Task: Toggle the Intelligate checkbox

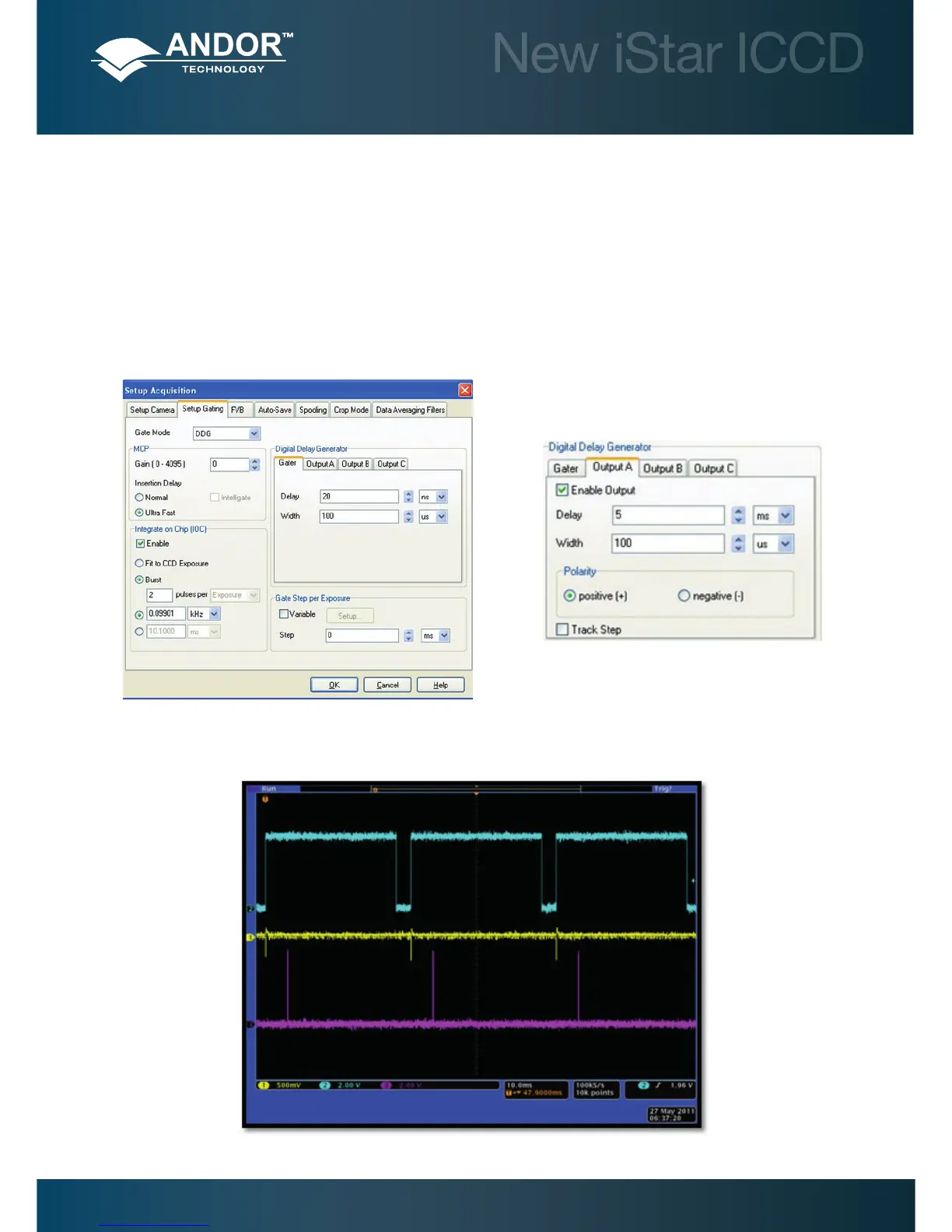Action: [215, 497]
